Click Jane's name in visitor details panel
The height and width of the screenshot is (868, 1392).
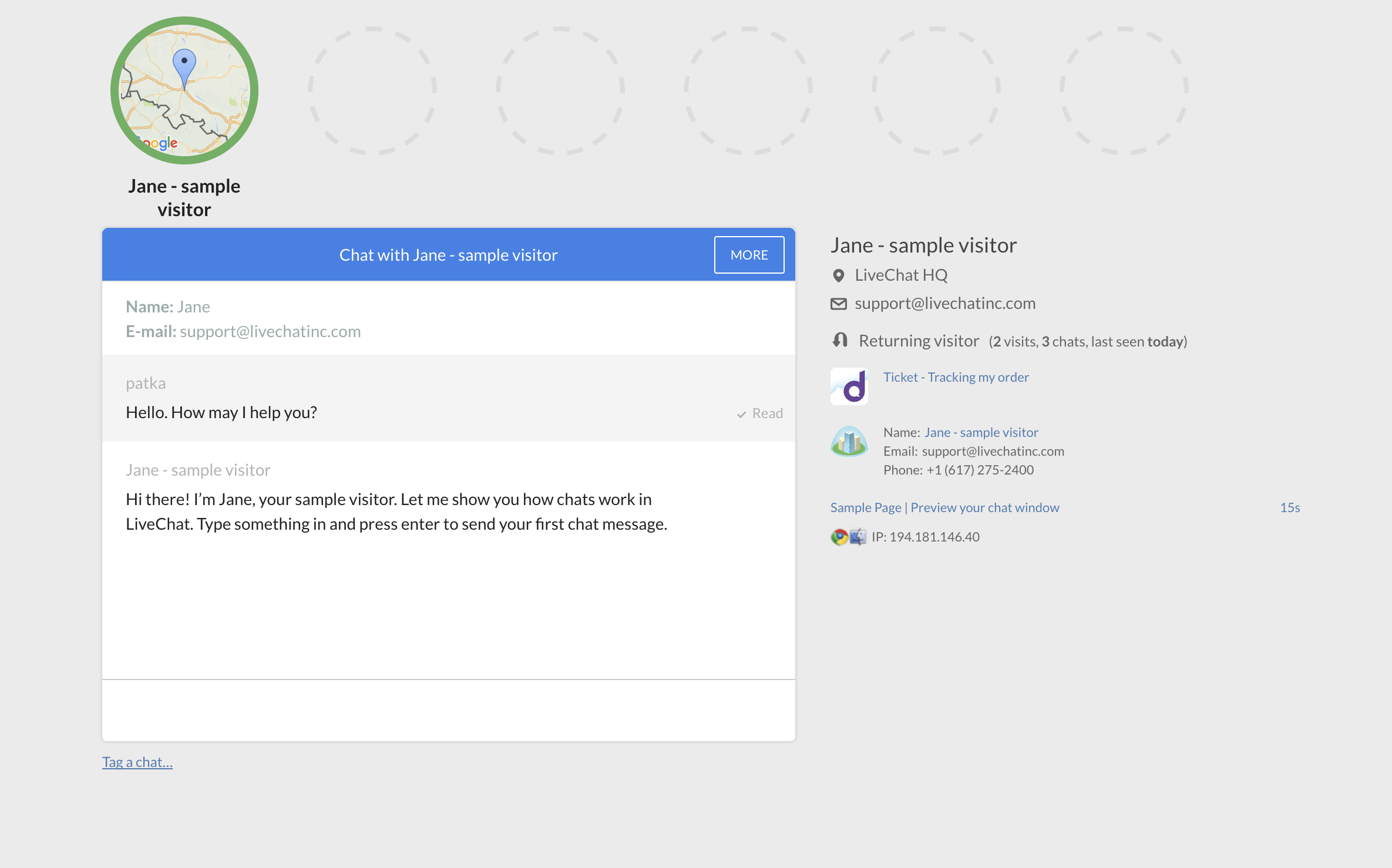point(981,431)
